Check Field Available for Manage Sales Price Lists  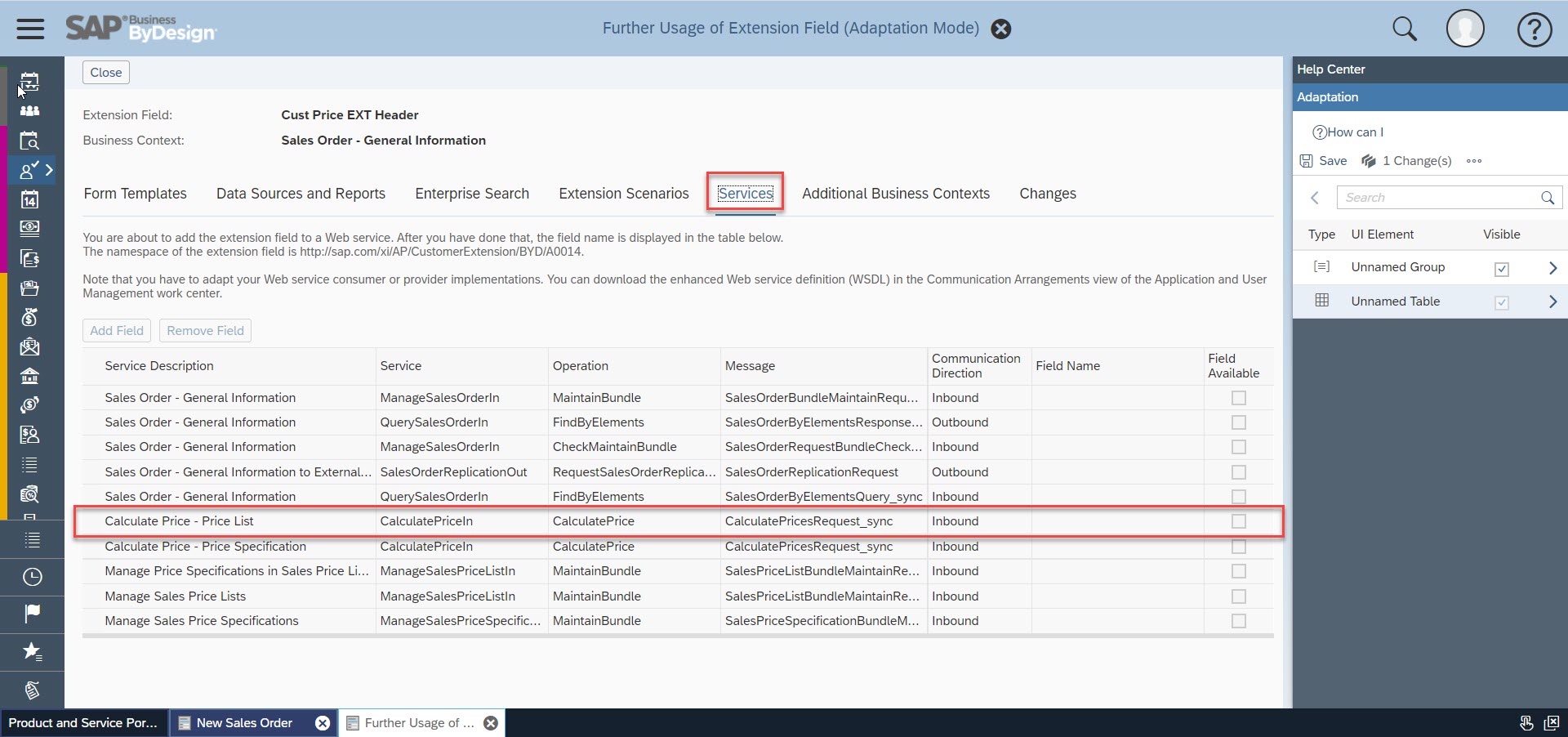(x=1238, y=596)
